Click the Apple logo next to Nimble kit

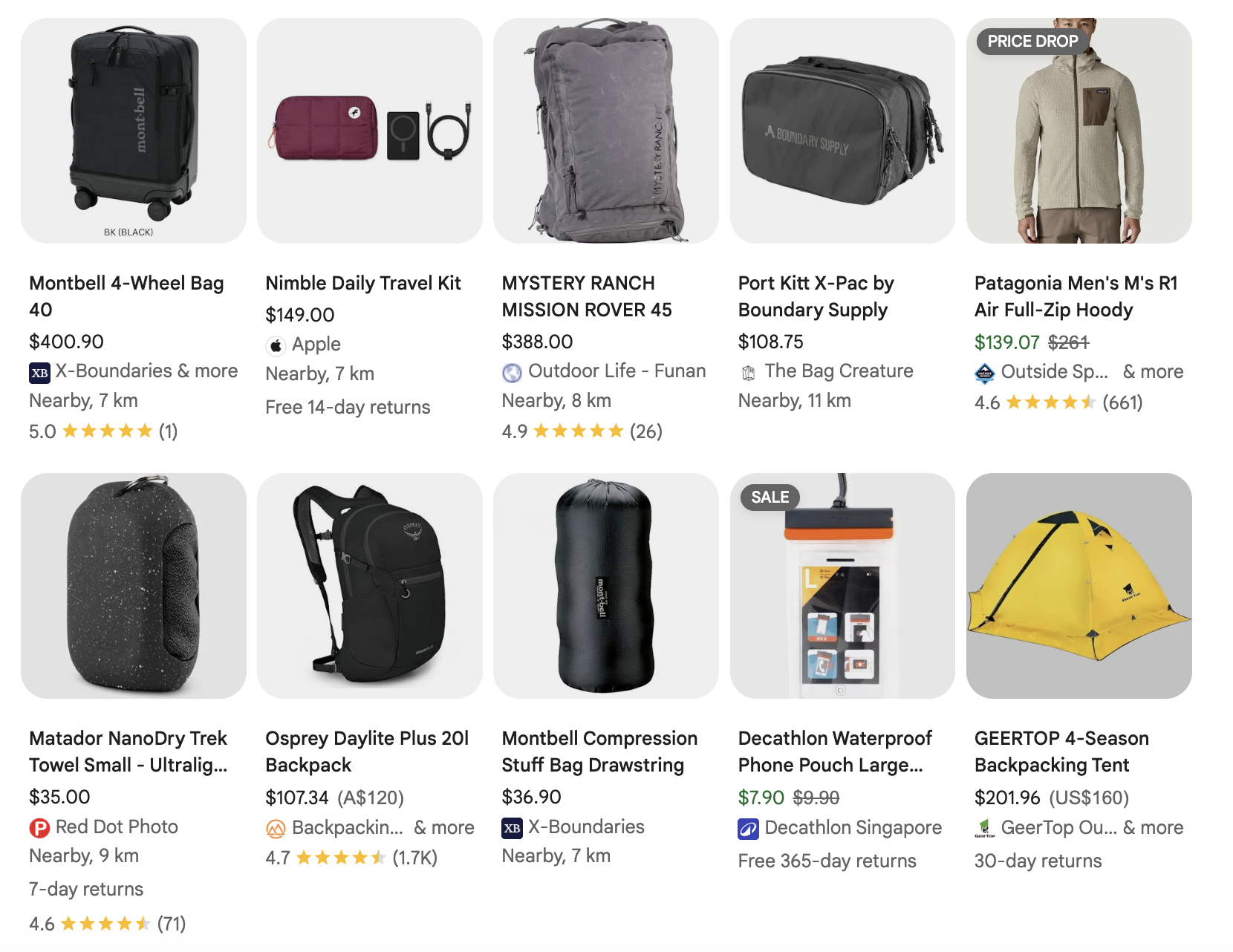pyautogui.click(x=276, y=344)
